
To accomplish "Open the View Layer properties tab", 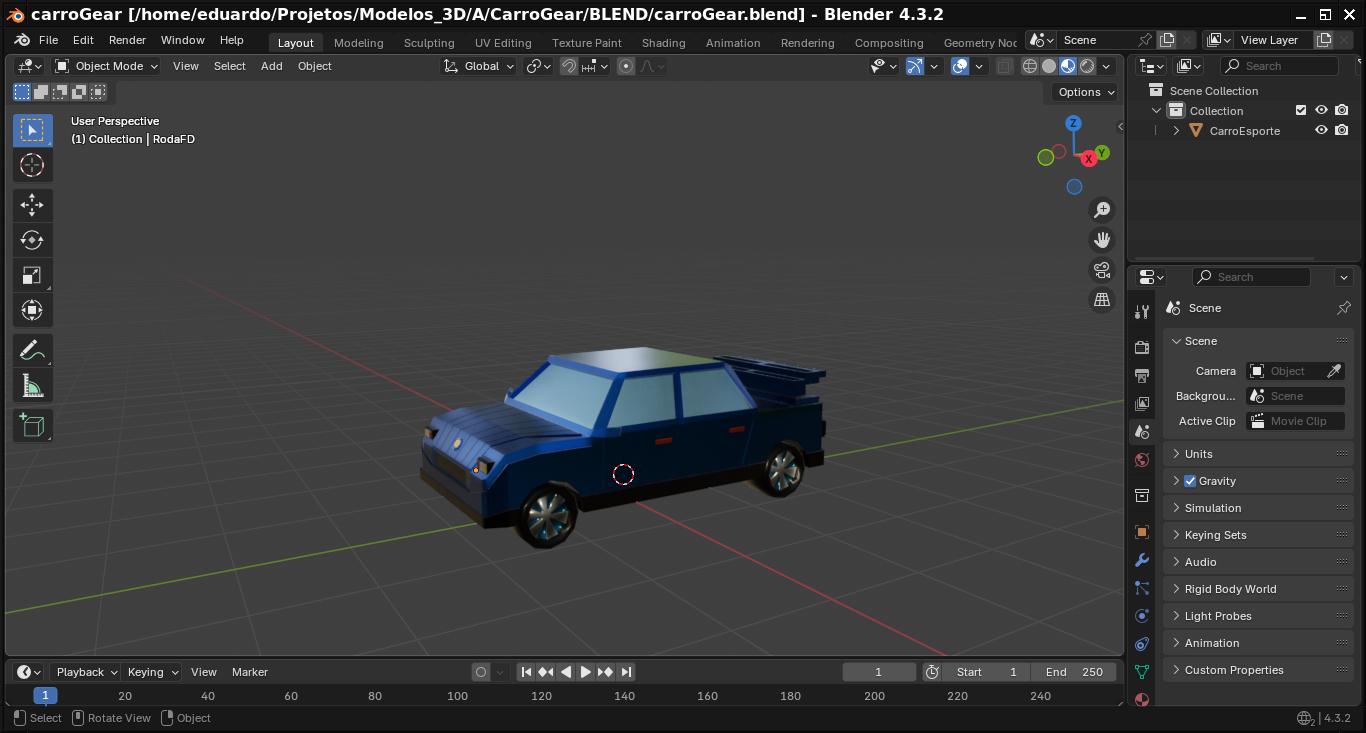I will pos(1142,404).
